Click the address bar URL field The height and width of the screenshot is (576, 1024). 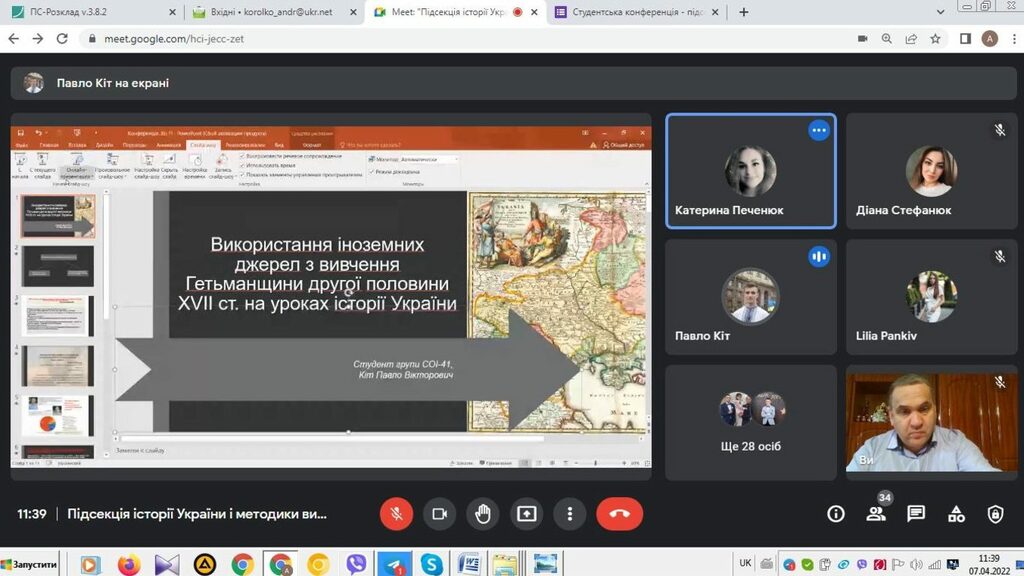(x=450, y=39)
